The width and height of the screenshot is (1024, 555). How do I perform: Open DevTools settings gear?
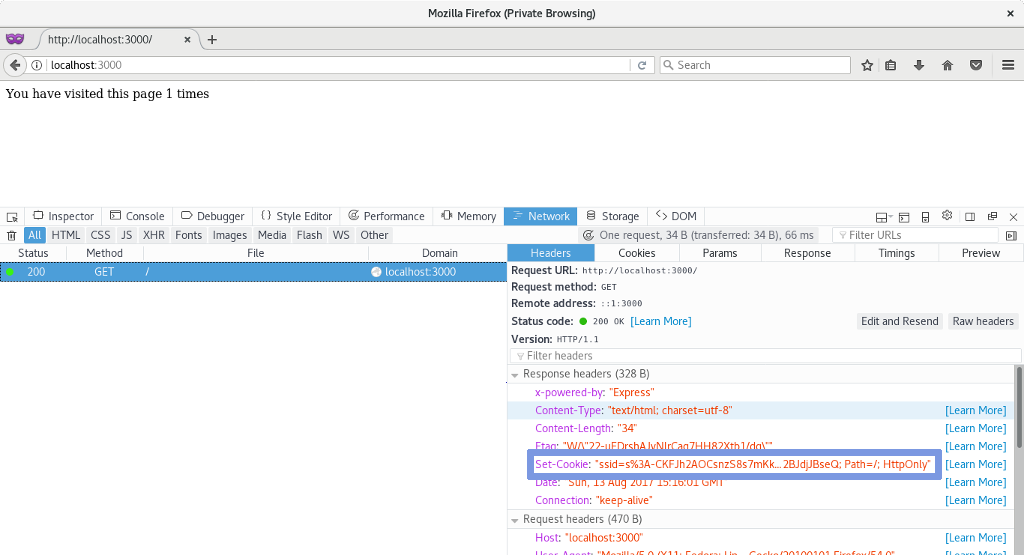pyautogui.click(x=947, y=216)
